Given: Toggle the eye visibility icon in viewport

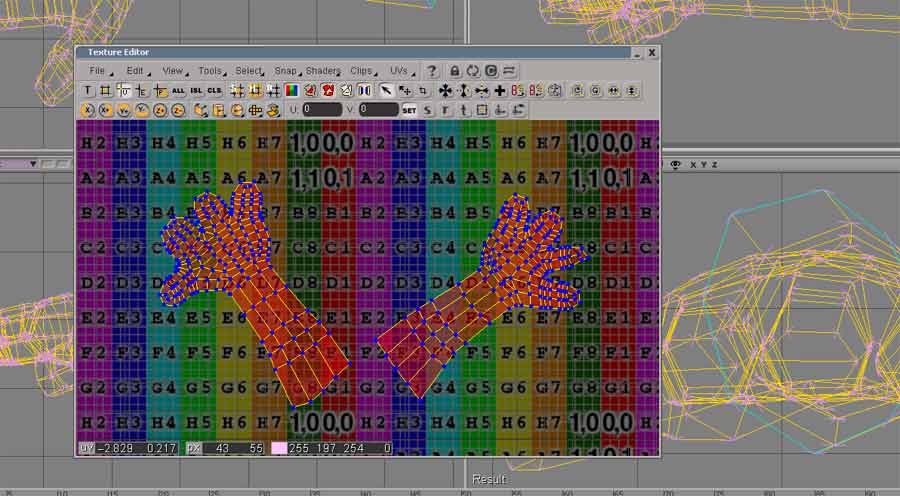Looking at the screenshot, I should pyautogui.click(x=676, y=164).
